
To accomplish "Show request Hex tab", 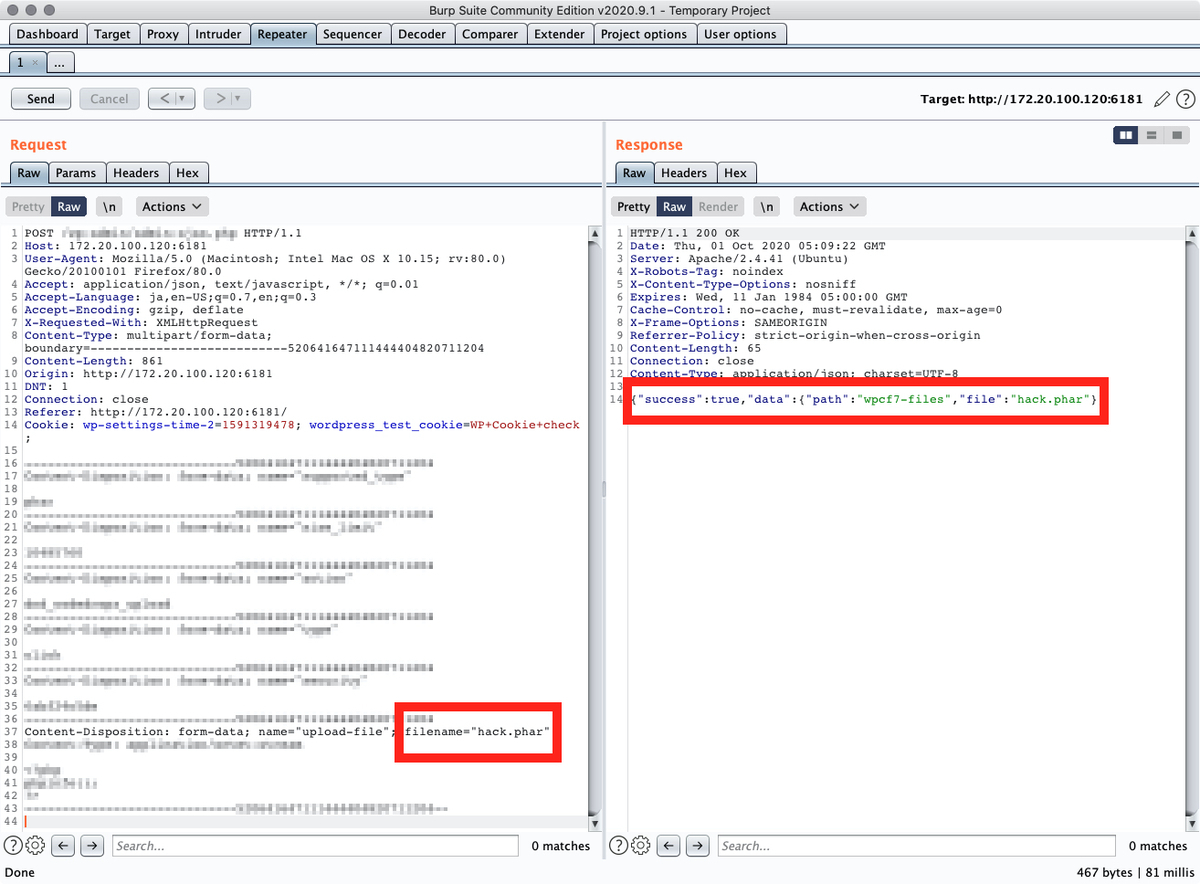I will pyautogui.click(x=187, y=173).
